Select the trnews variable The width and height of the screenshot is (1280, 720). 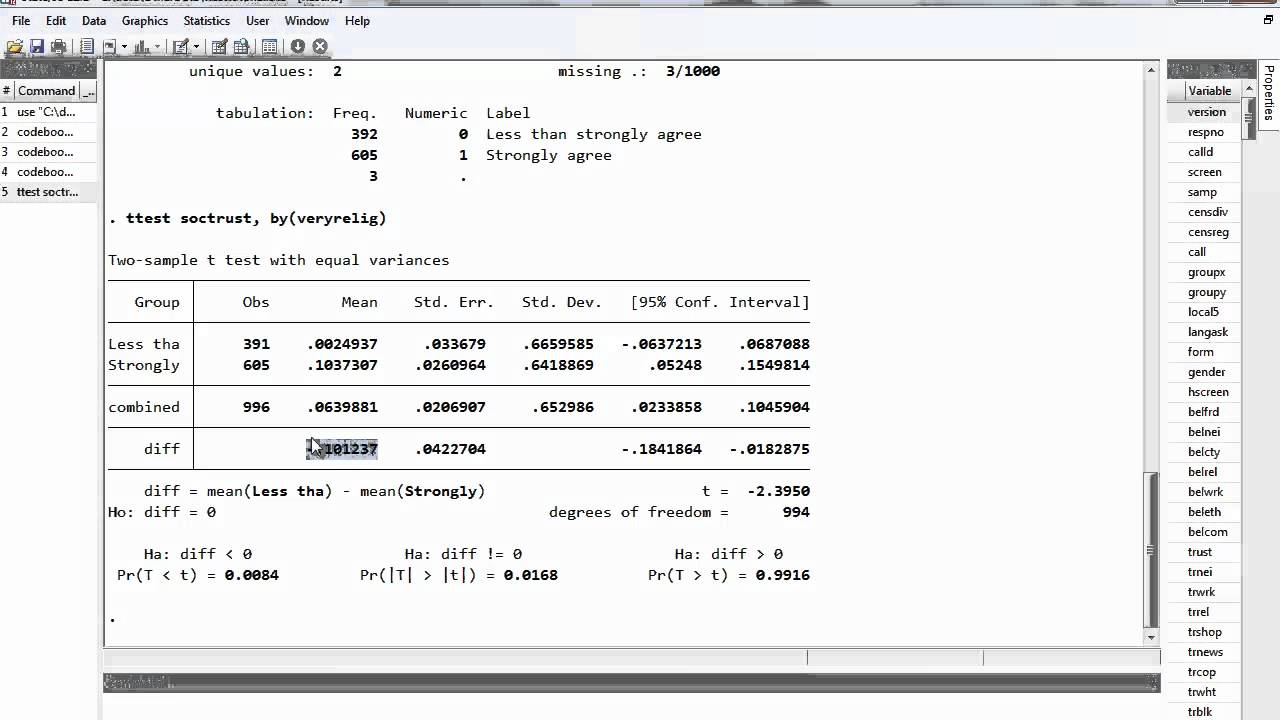(1205, 652)
